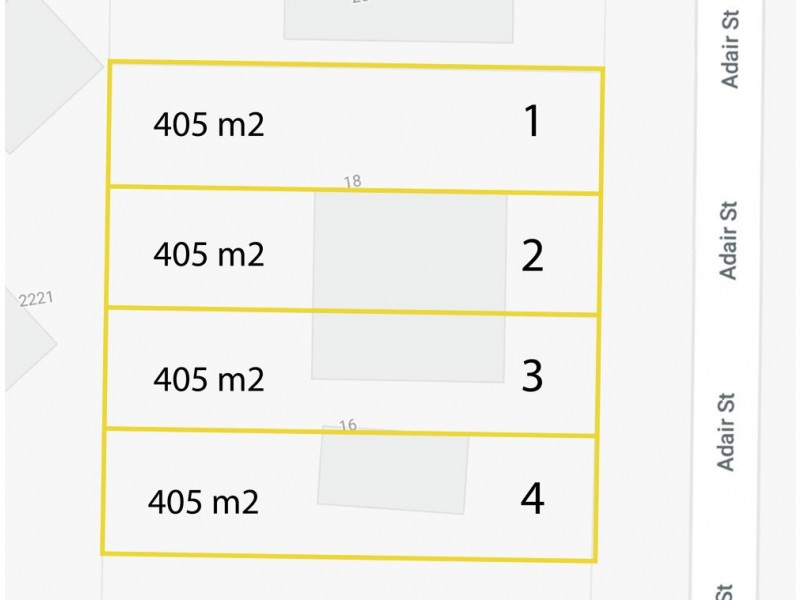Click the partial St label at bottom-right
The height and width of the screenshot is (600, 800).
(x=725, y=592)
